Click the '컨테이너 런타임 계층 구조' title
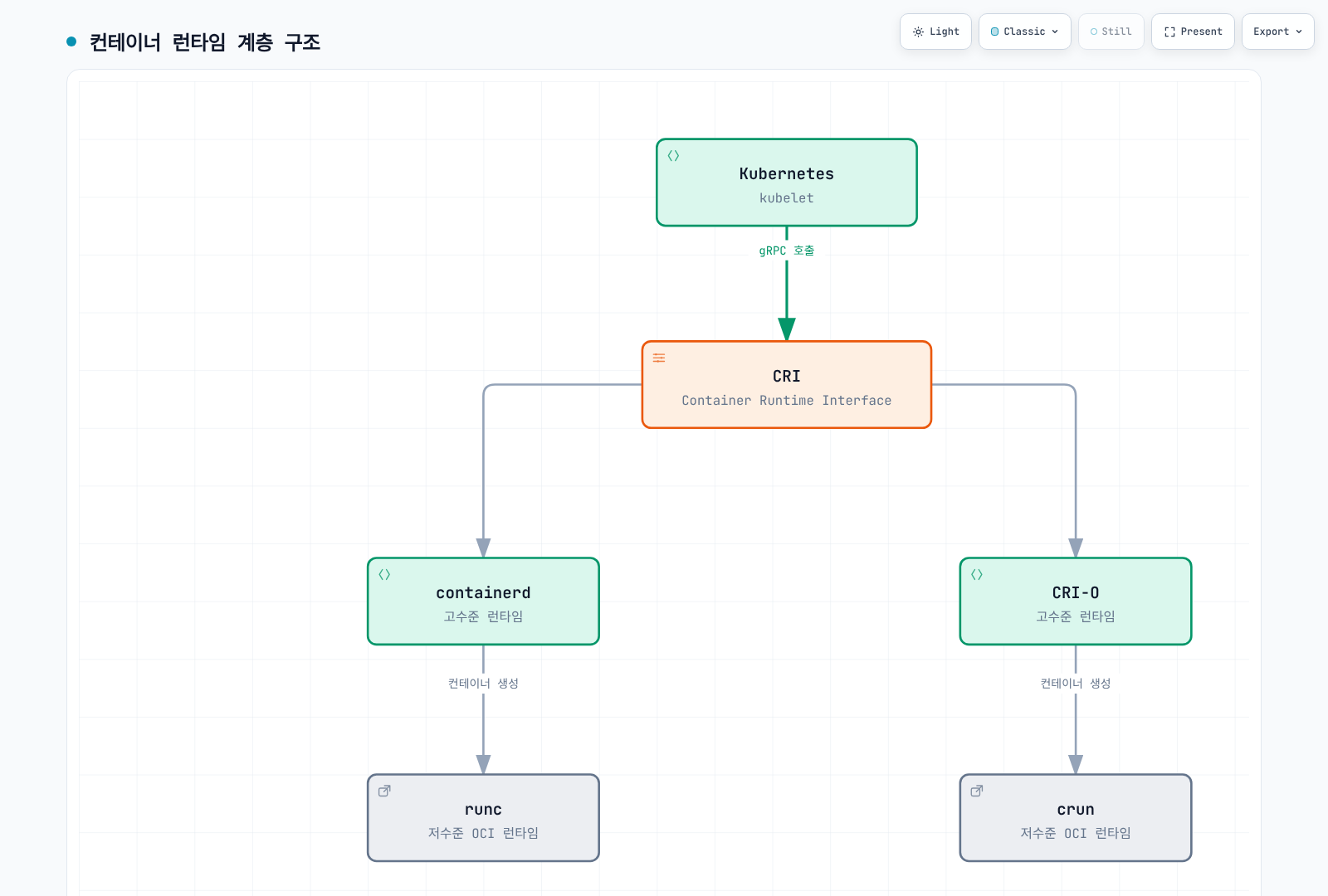Viewport: 1328px width, 896px height. click(x=205, y=42)
